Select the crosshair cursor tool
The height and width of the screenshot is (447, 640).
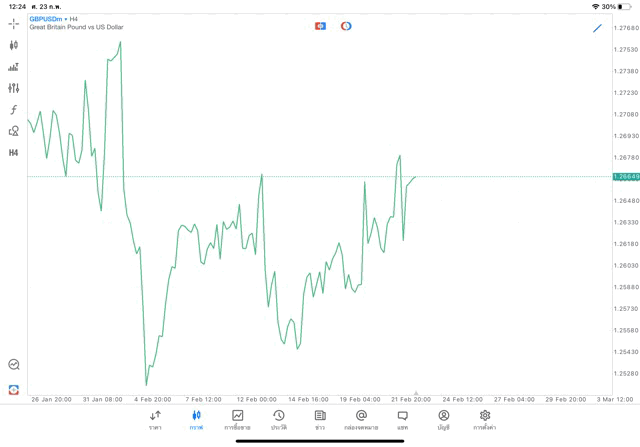[x=13, y=23]
